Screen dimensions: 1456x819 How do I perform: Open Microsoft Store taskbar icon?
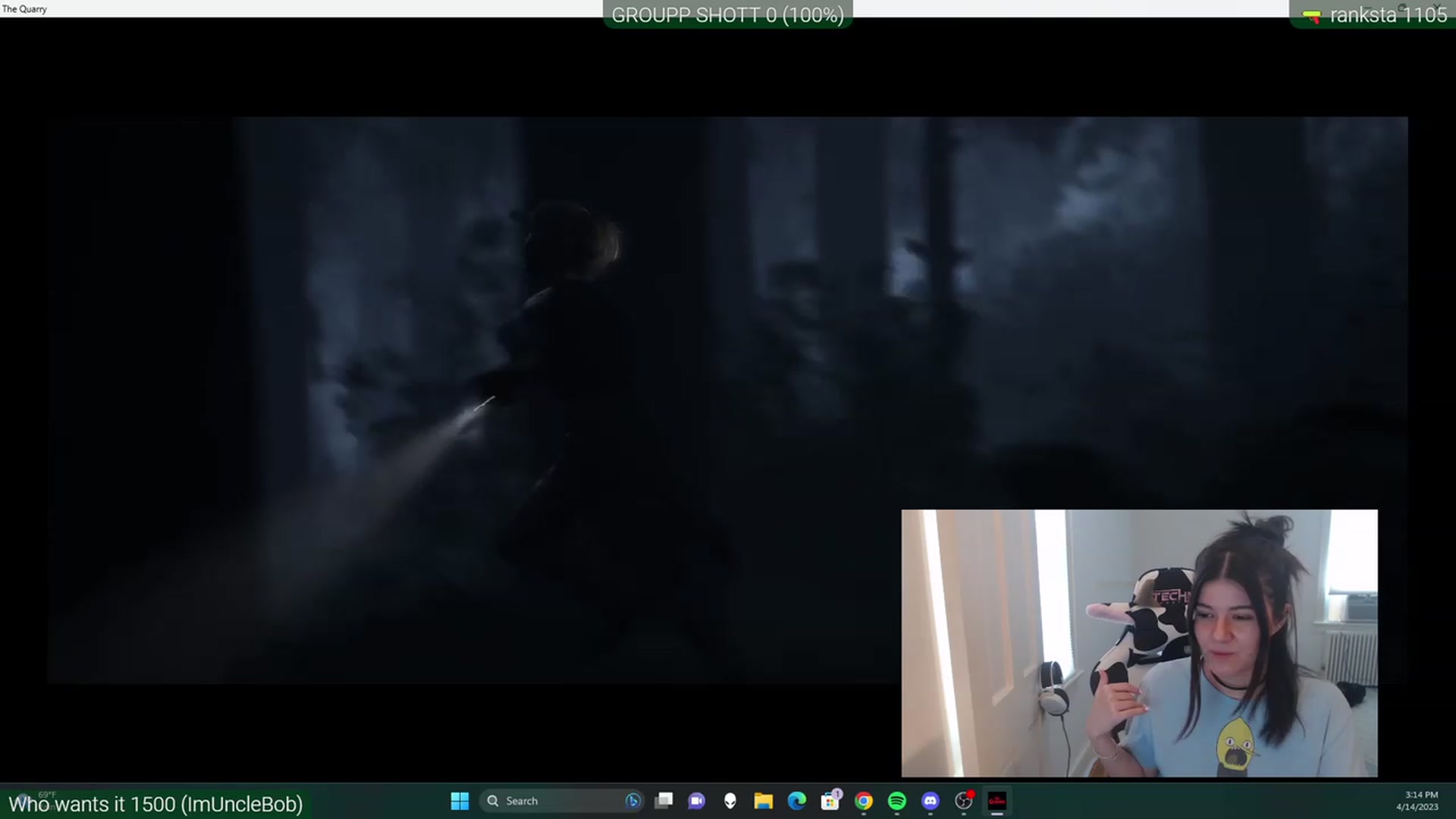[830, 801]
